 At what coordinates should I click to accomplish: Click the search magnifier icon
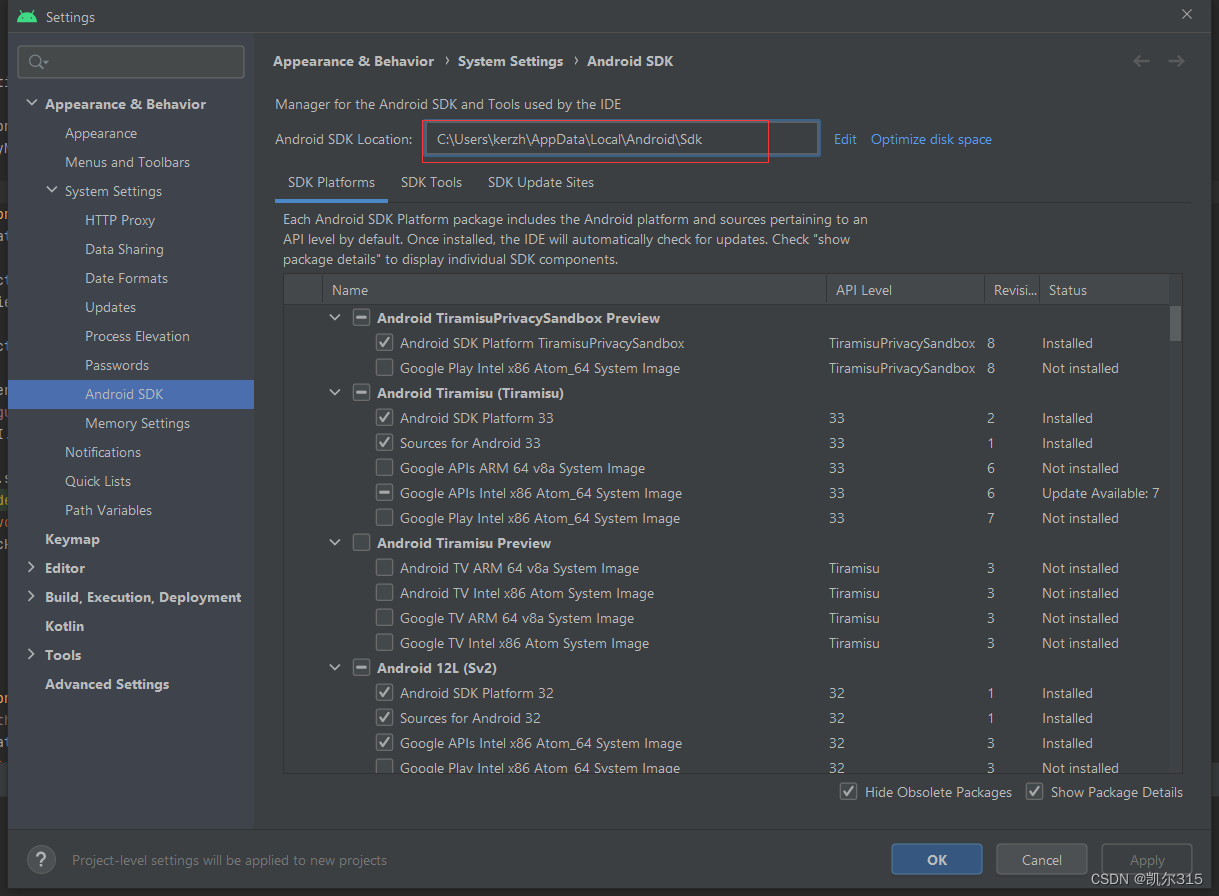click(36, 62)
